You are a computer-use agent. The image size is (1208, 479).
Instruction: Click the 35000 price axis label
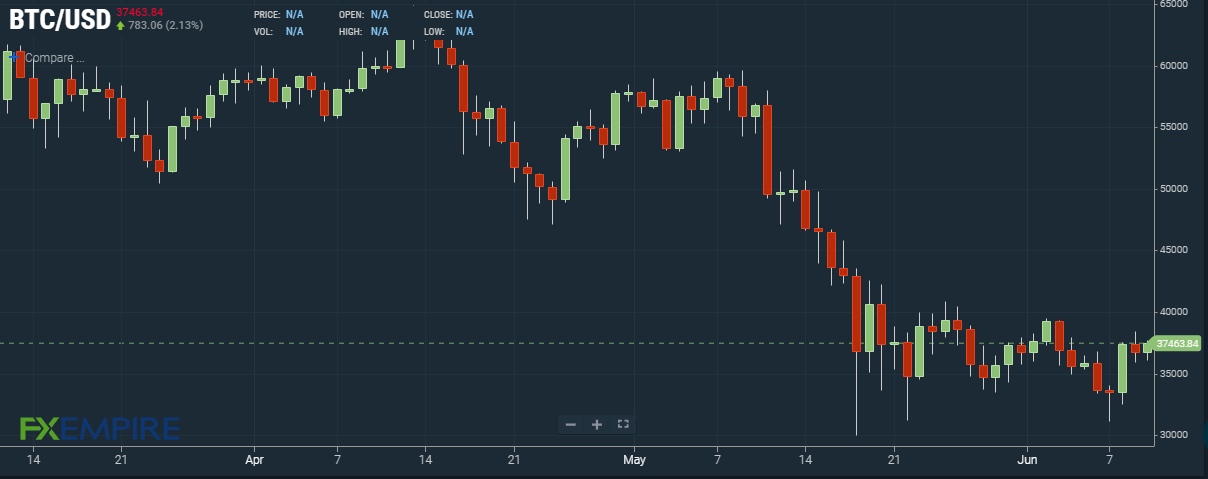click(1173, 374)
